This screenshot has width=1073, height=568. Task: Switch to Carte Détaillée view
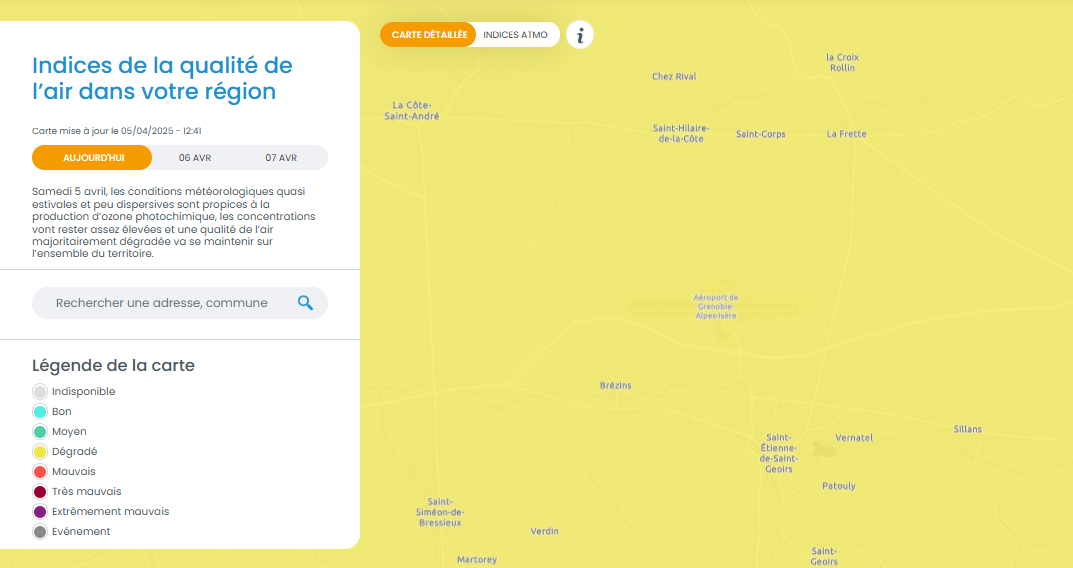(429, 35)
